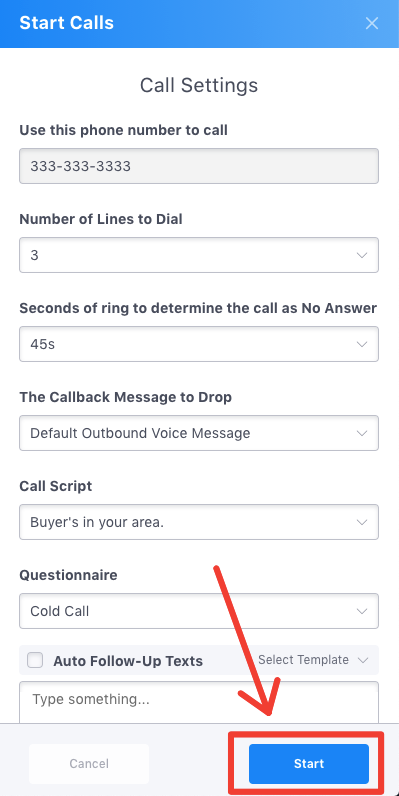Click the chevron arrow in the Call Script field
The height and width of the screenshot is (796, 399).
tap(362, 522)
